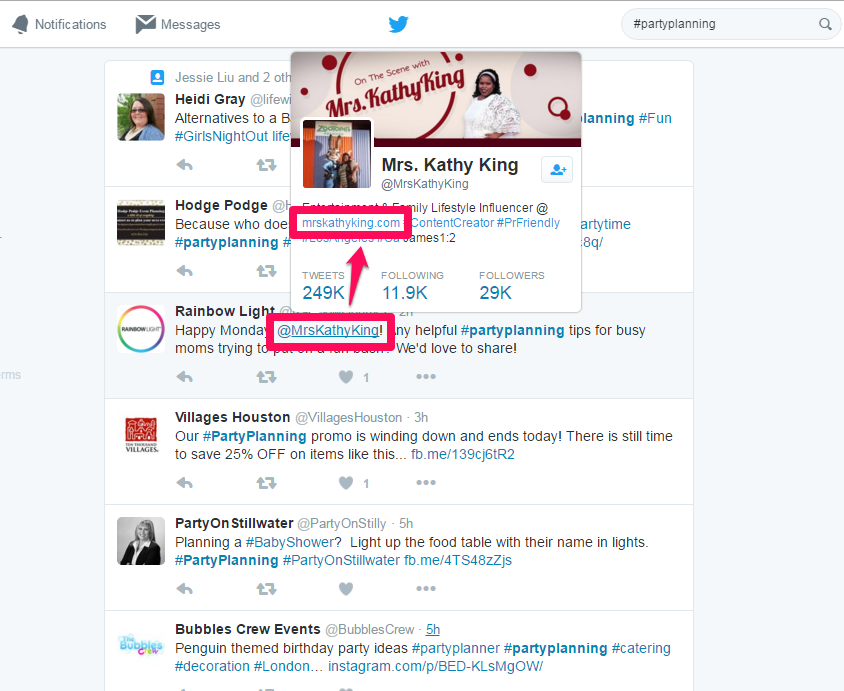Open the Messages menu
This screenshot has height=691, width=844.
click(177, 24)
